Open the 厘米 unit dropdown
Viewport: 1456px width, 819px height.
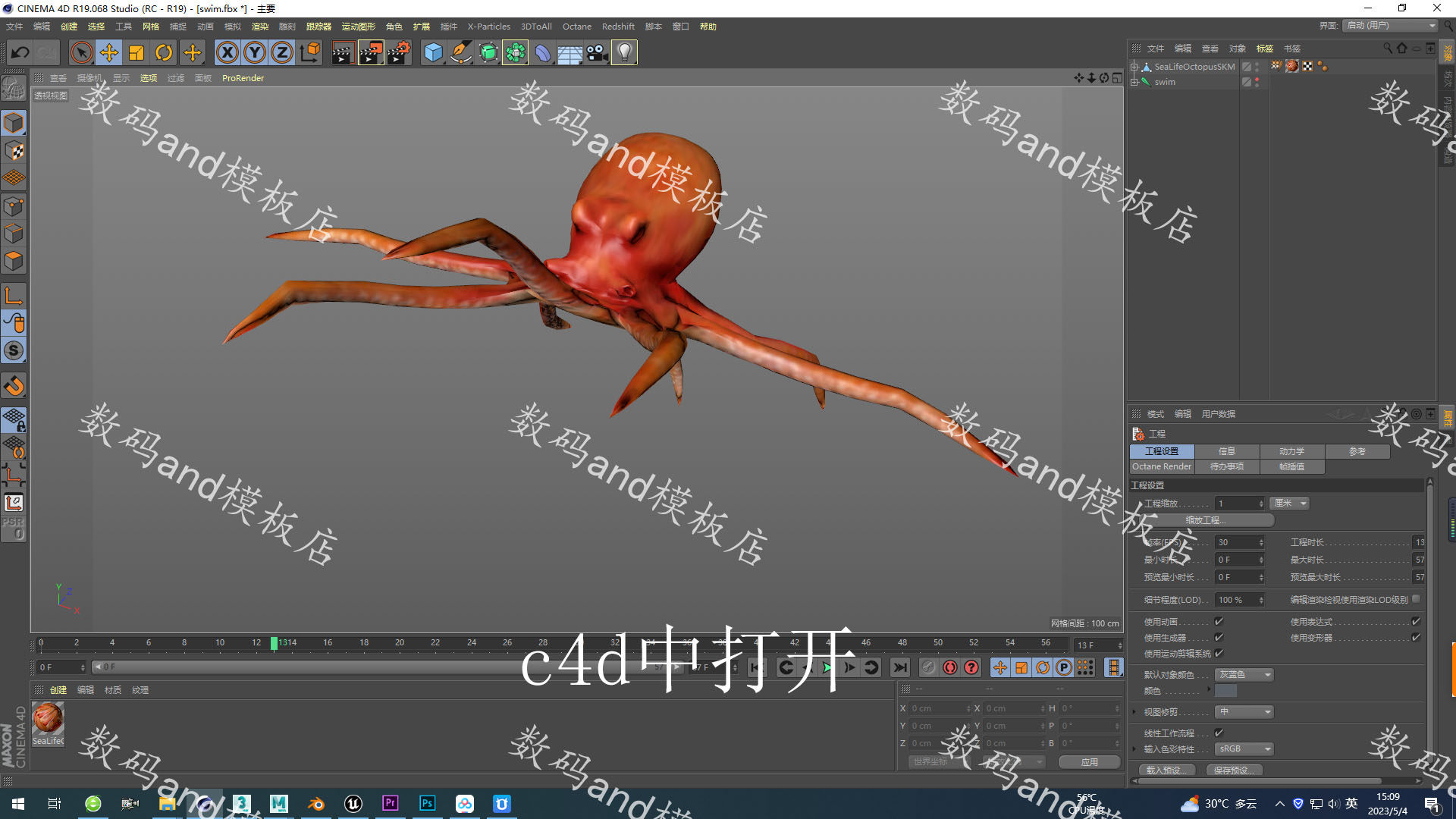[1290, 504]
